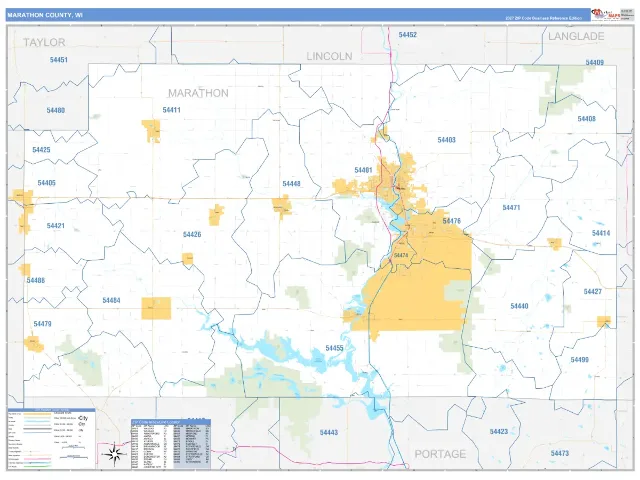This screenshot has width=640, height=480.
Task: Select ZIP code 54411 label
Action: click(171, 110)
